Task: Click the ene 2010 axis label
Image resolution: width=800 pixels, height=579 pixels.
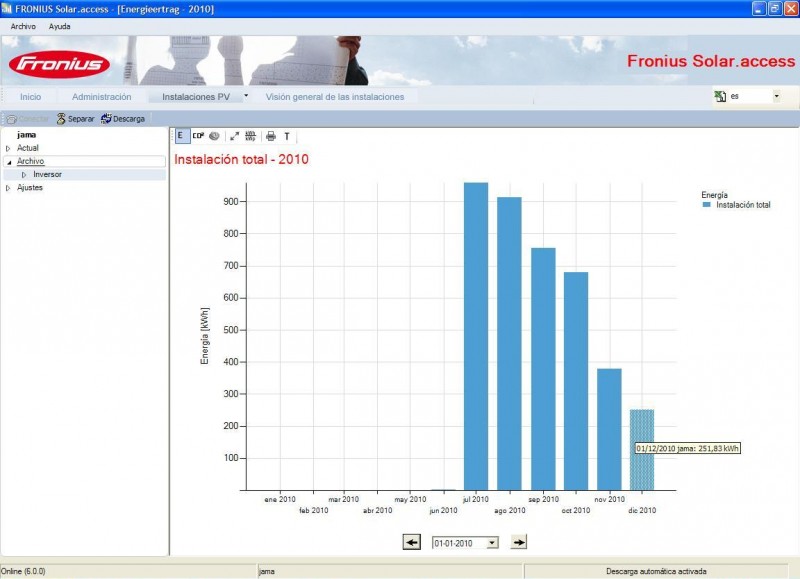Action: [x=280, y=499]
